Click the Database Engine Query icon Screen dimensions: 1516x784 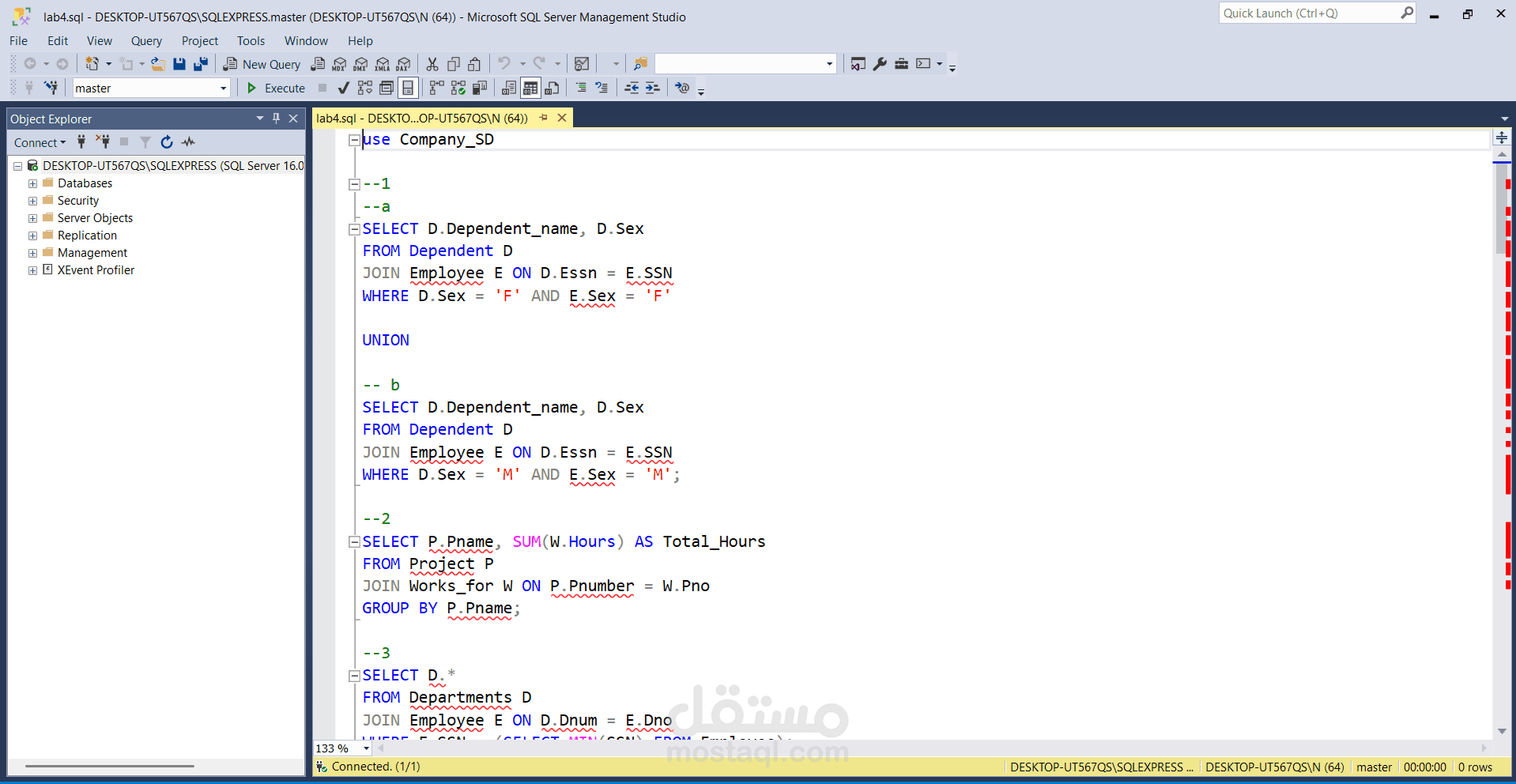coord(318,64)
